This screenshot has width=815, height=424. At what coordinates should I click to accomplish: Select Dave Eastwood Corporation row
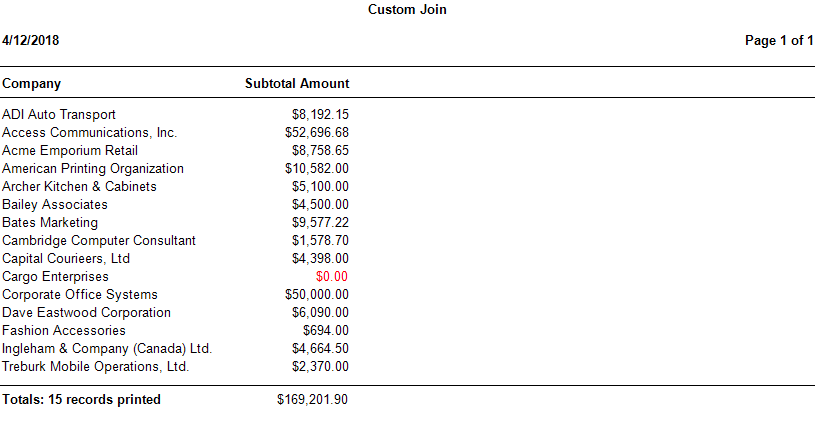point(86,313)
